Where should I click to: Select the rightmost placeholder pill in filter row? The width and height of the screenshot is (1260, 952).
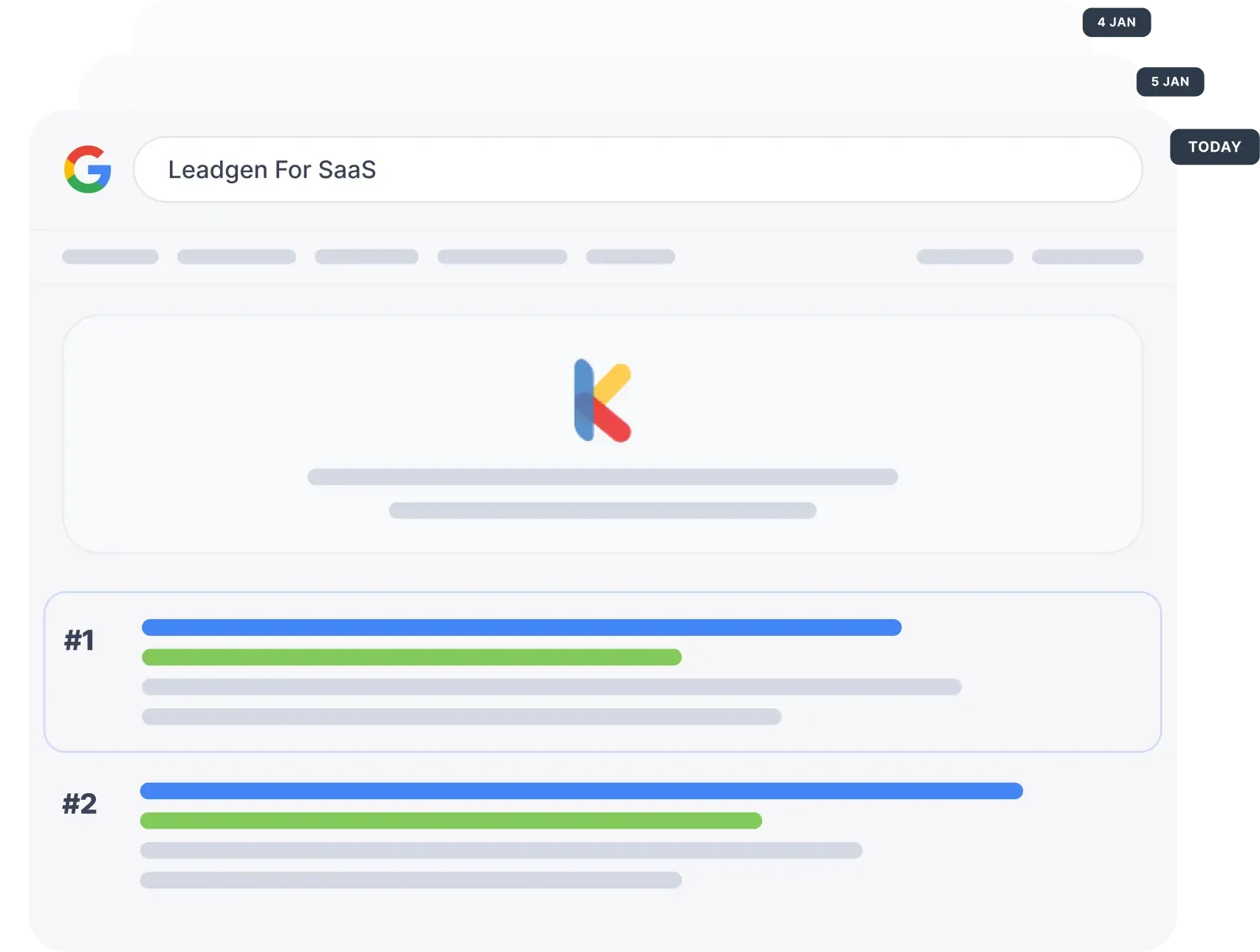click(1087, 257)
